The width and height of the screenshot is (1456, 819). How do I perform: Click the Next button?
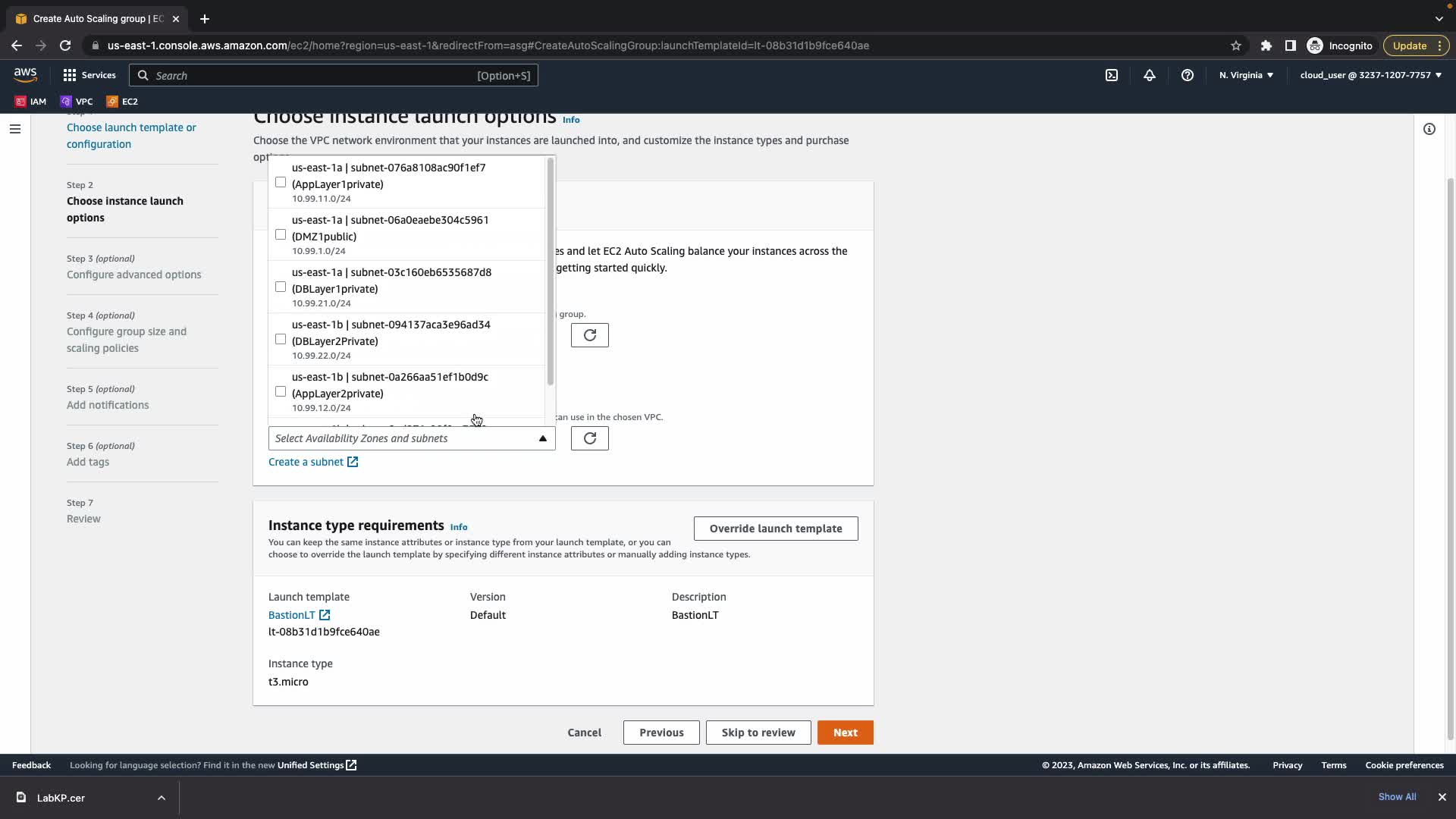tap(845, 733)
